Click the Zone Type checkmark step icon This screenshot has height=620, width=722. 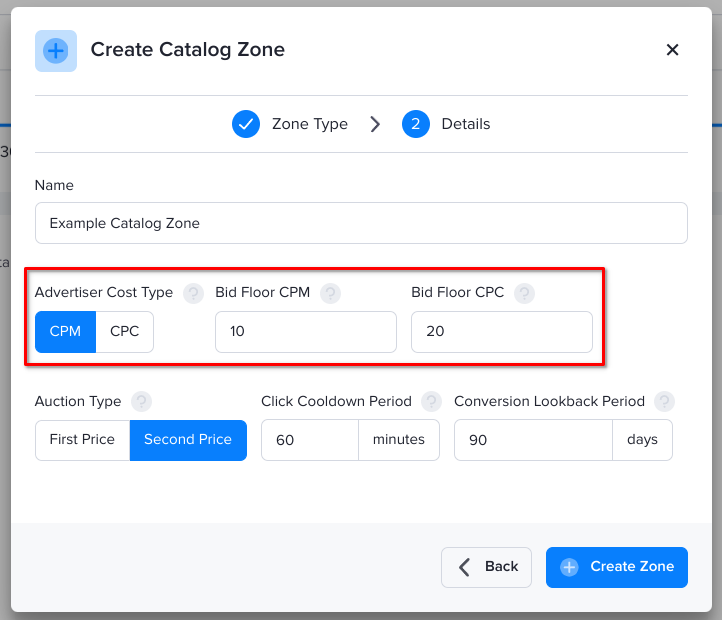(246, 124)
